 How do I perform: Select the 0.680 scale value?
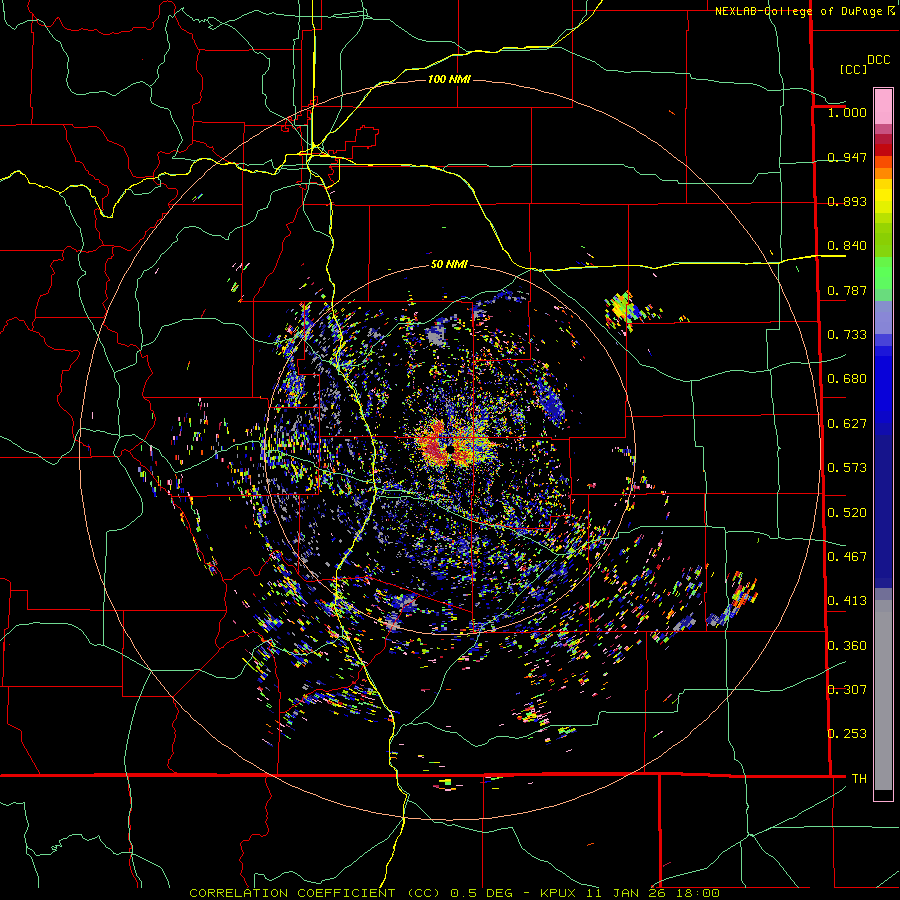[x=847, y=379]
